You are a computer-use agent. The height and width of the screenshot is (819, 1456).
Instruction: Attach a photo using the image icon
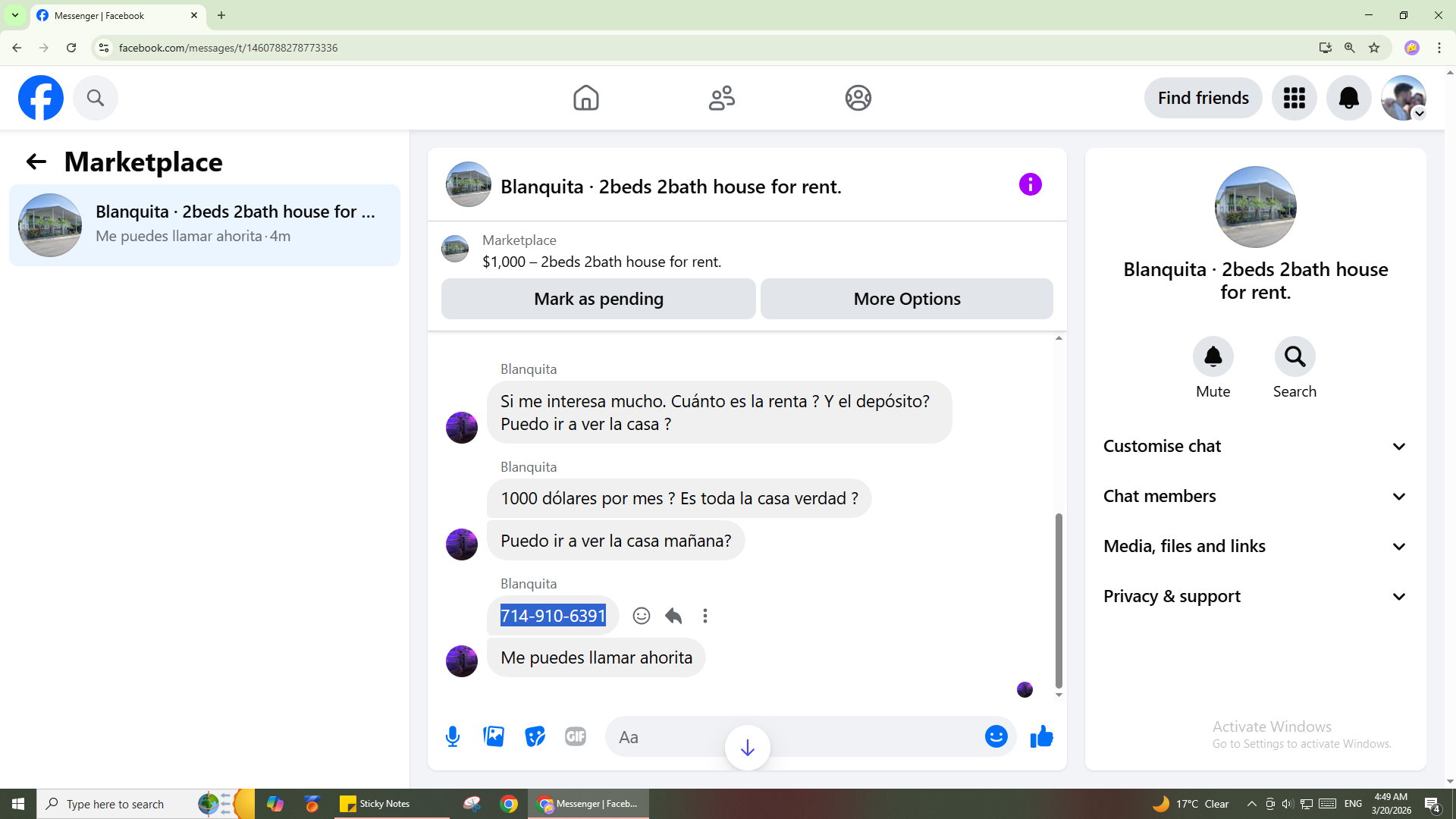[494, 736]
